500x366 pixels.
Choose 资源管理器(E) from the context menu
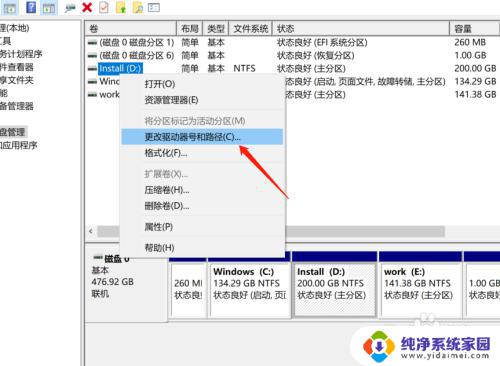202,100
